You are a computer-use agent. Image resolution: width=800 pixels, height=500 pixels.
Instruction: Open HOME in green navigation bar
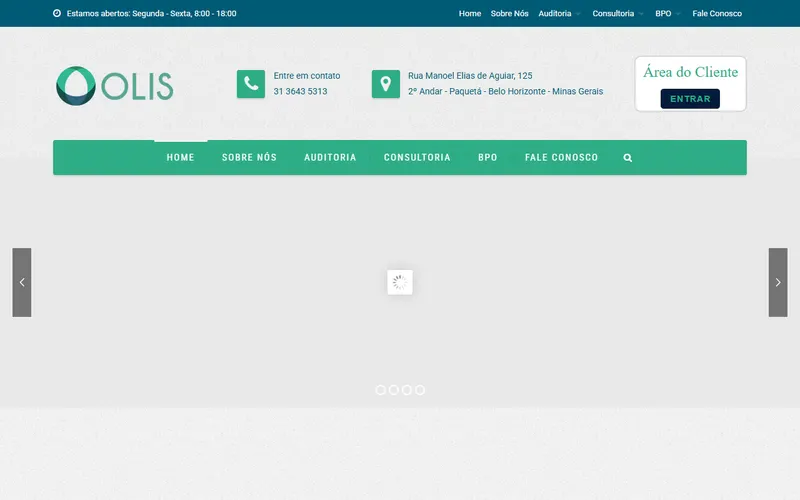(x=181, y=158)
